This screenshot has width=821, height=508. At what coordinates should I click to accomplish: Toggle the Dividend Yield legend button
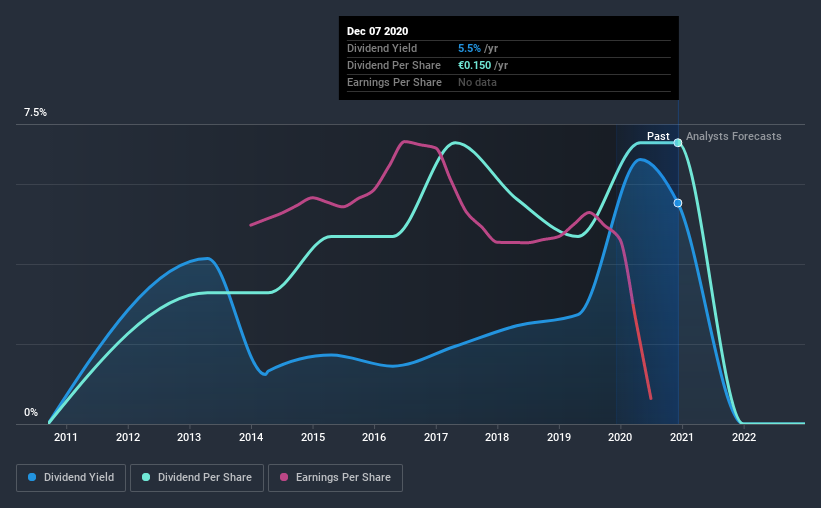tap(71, 478)
